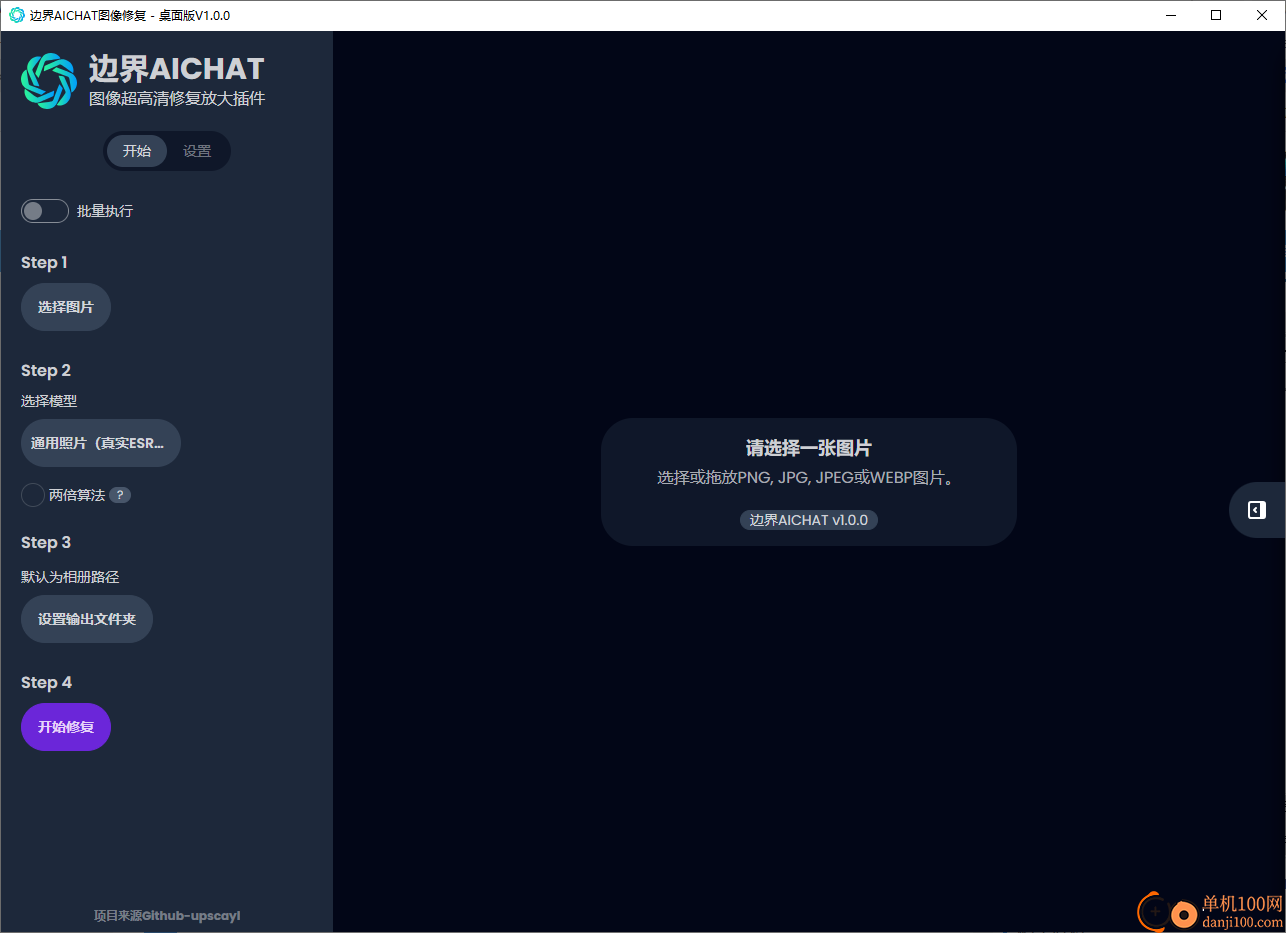Click the Step 2 label
The height and width of the screenshot is (933, 1286).
coord(46,370)
